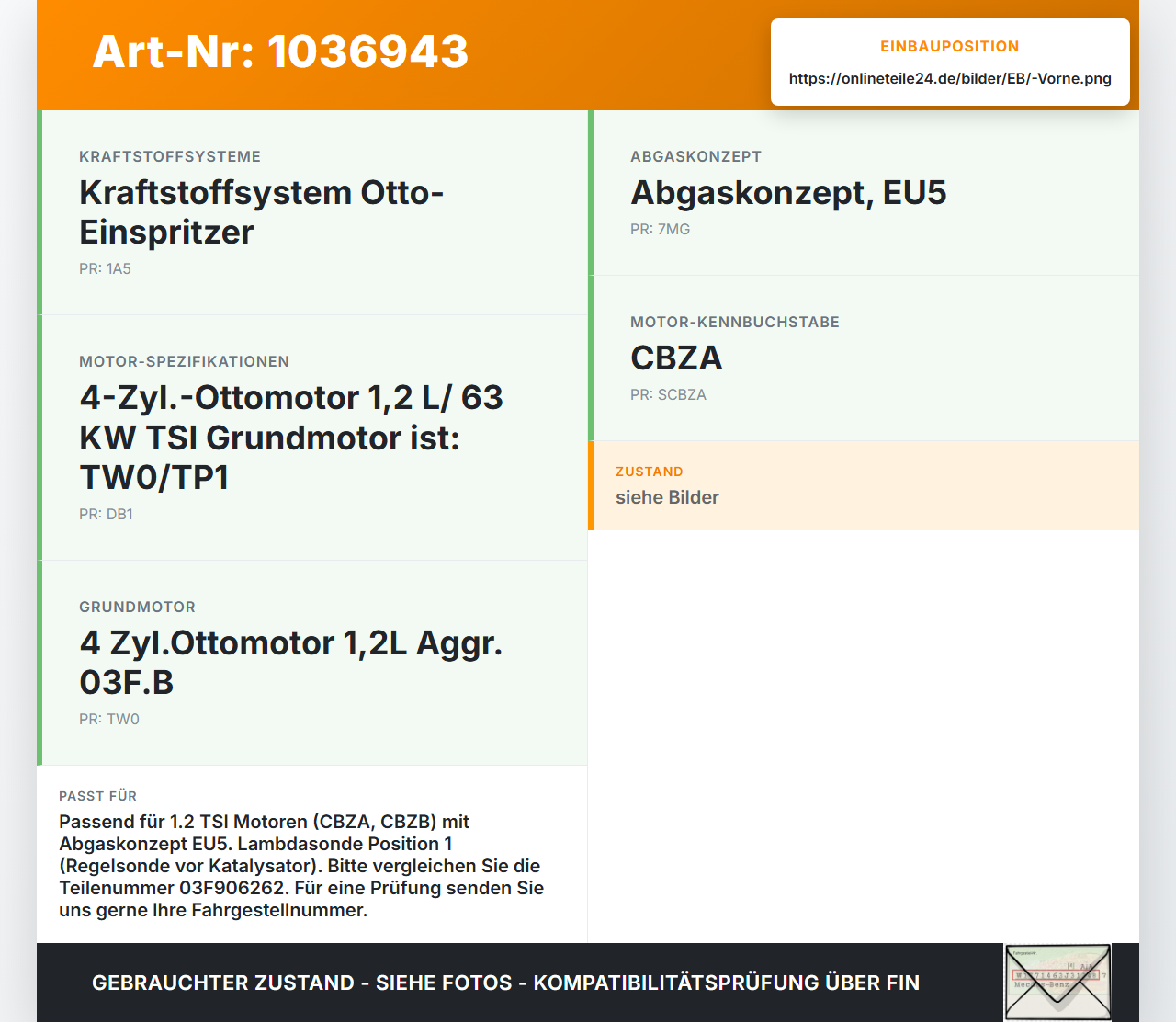Click the Motor-Spezifikationen section label
Screen dimensions: 1176x1023
click(184, 361)
